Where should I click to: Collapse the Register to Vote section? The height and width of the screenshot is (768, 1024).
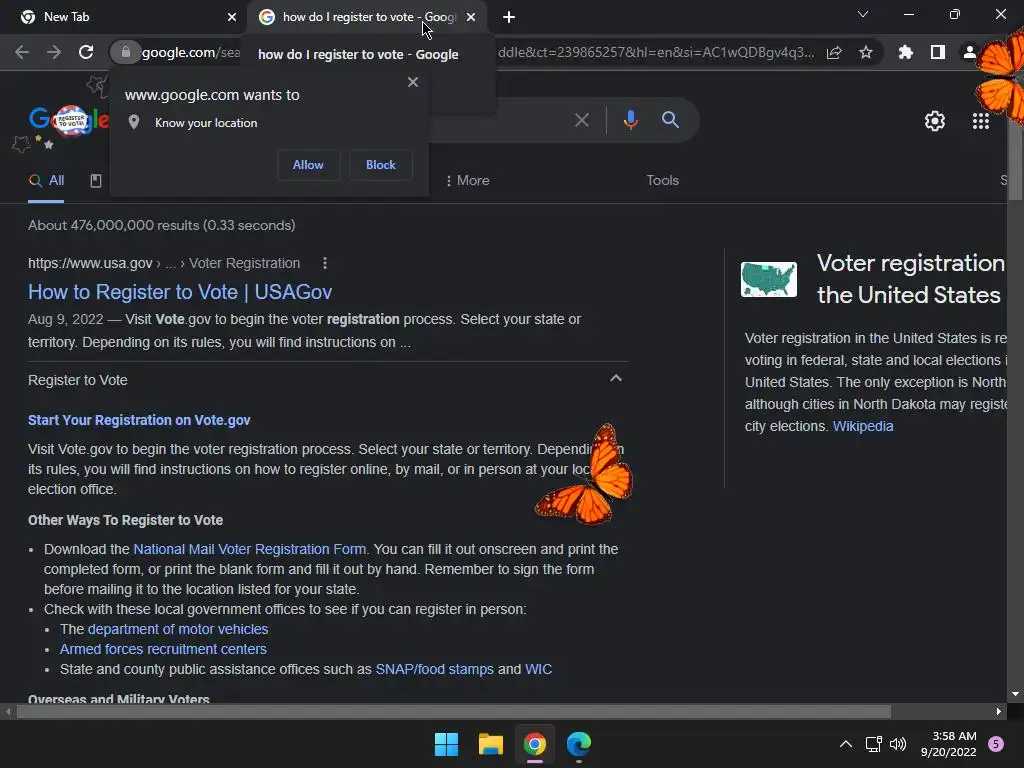pos(615,379)
